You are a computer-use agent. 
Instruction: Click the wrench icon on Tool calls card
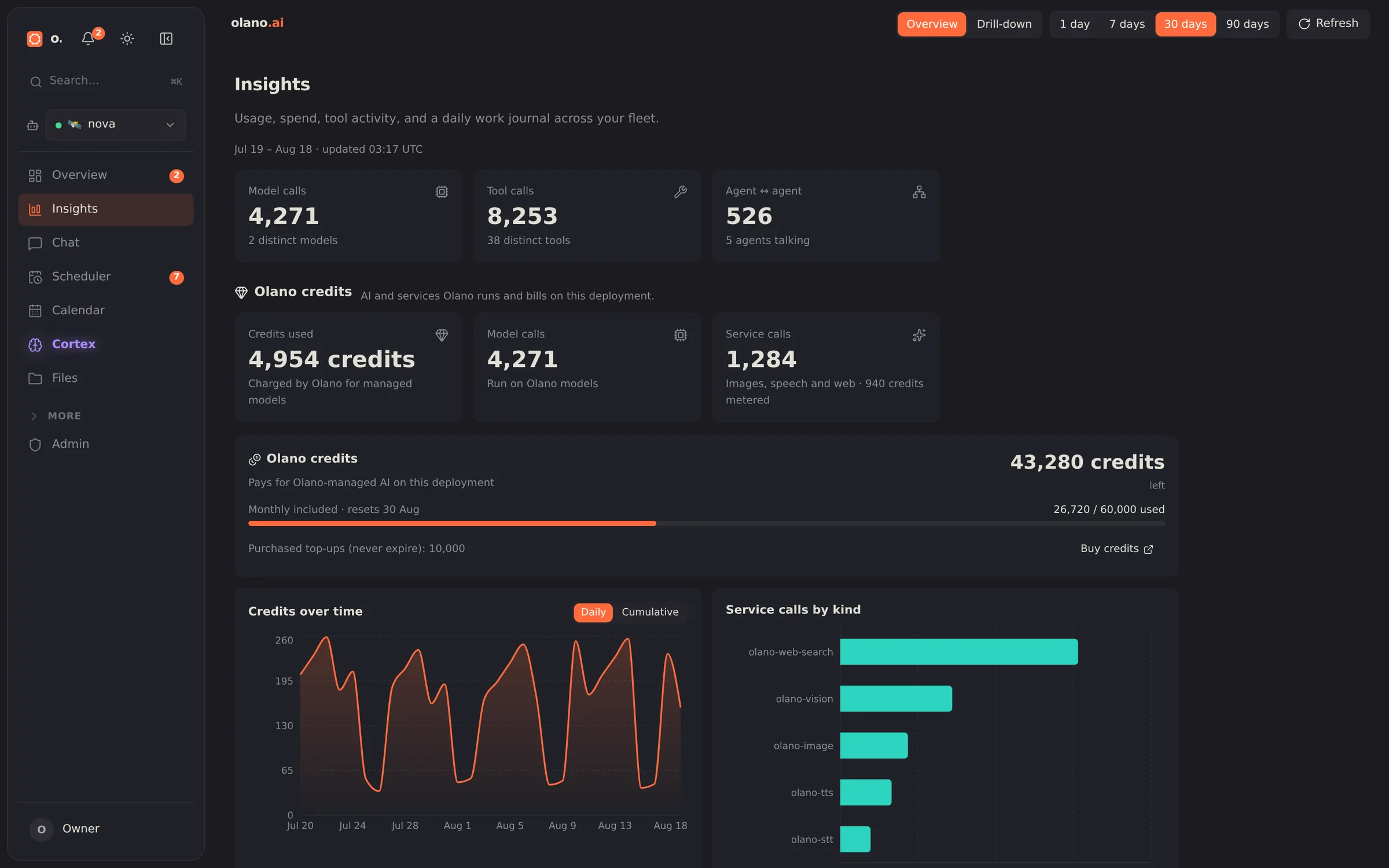(681, 192)
